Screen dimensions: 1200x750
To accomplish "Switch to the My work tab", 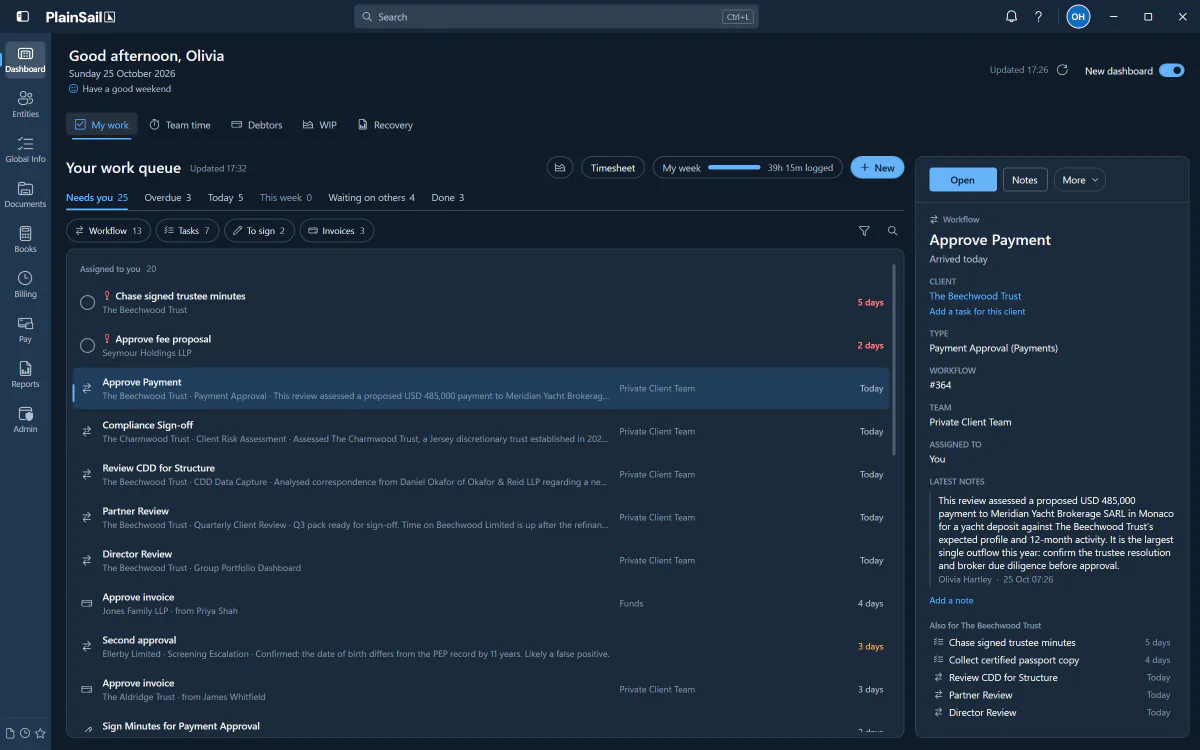I will [102, 125].
